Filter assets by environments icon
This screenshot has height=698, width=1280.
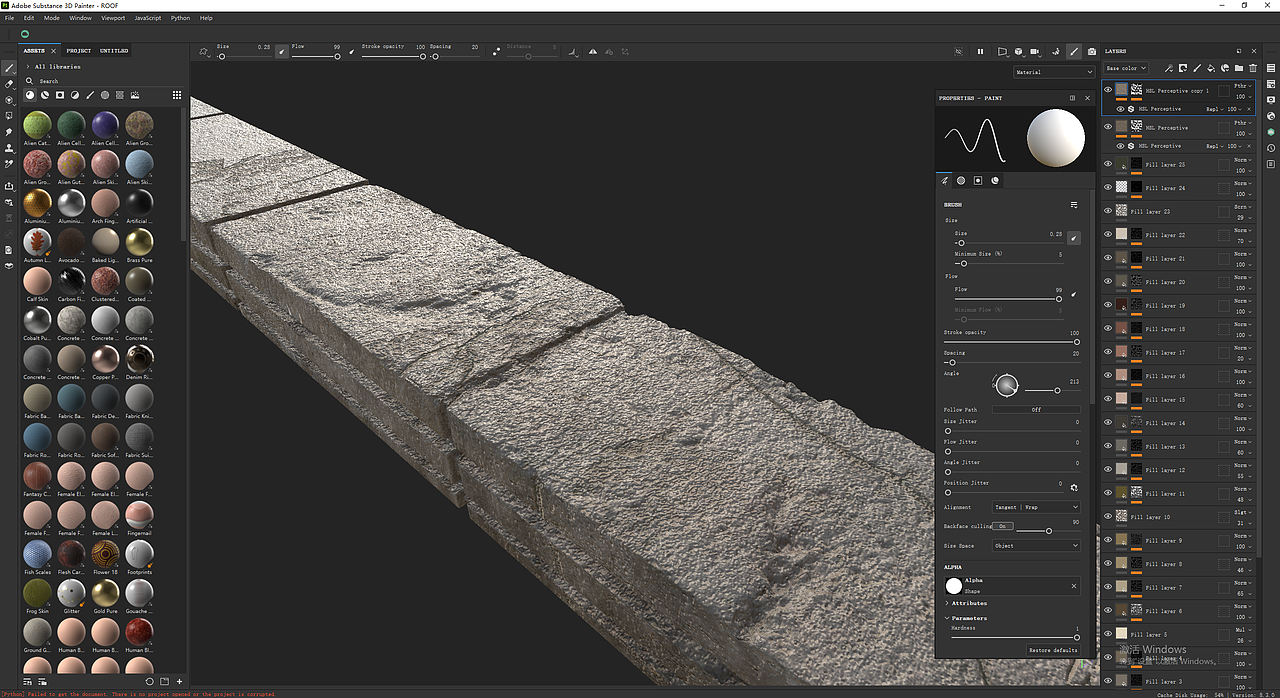coord(134,95)
